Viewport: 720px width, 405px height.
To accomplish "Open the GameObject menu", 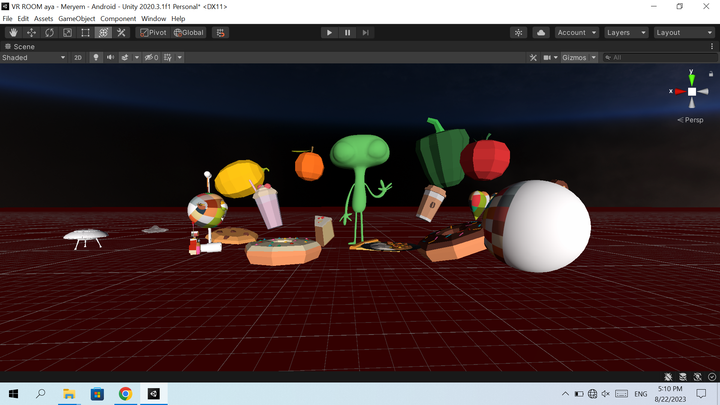I will click(76, 19).
